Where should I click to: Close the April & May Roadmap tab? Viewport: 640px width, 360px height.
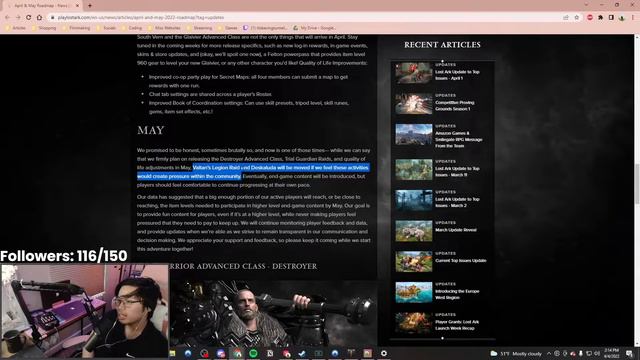coord(77,6)
